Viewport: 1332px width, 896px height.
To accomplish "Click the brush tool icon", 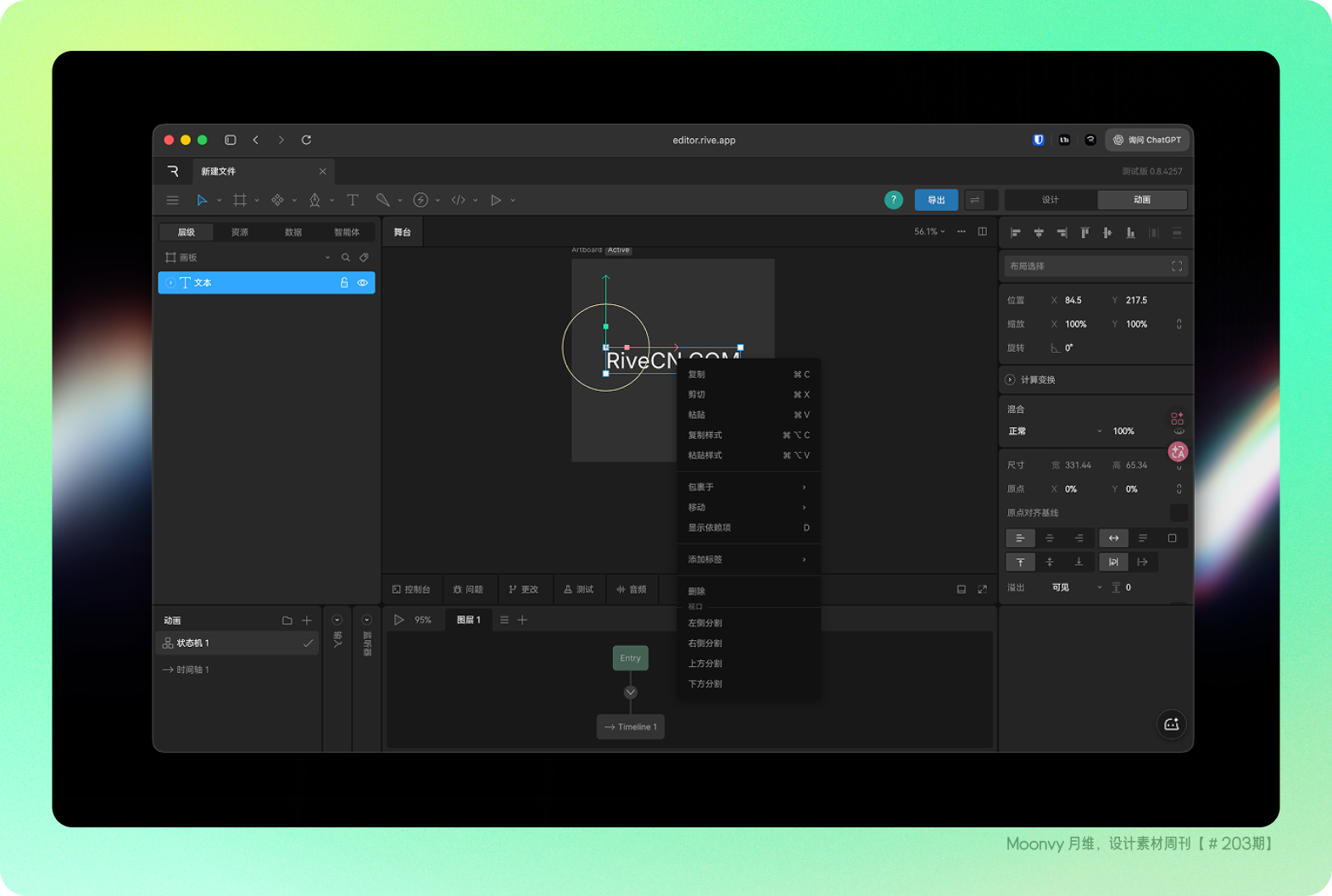I will coord(383,200).
